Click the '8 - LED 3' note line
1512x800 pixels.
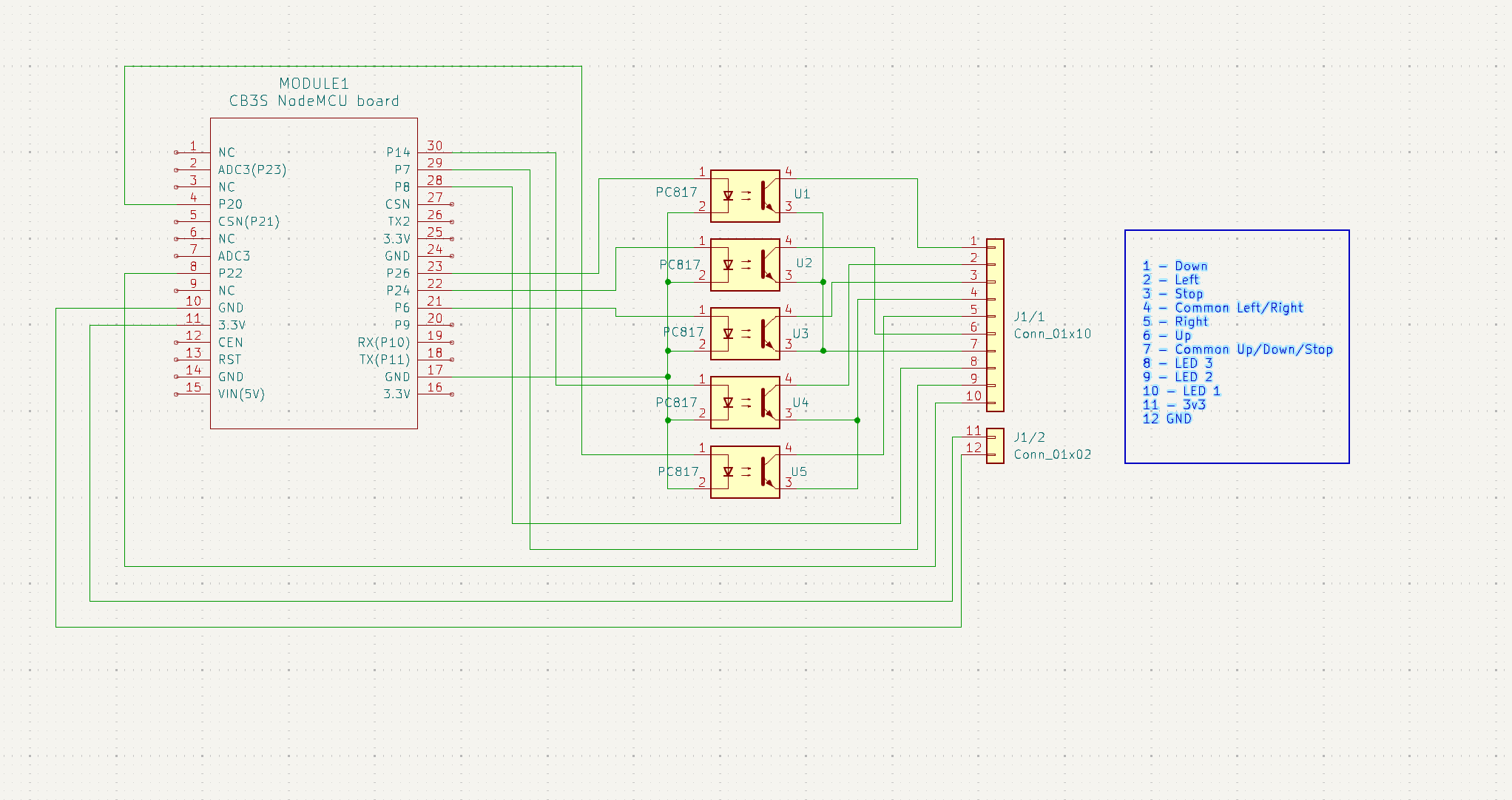1178,363
